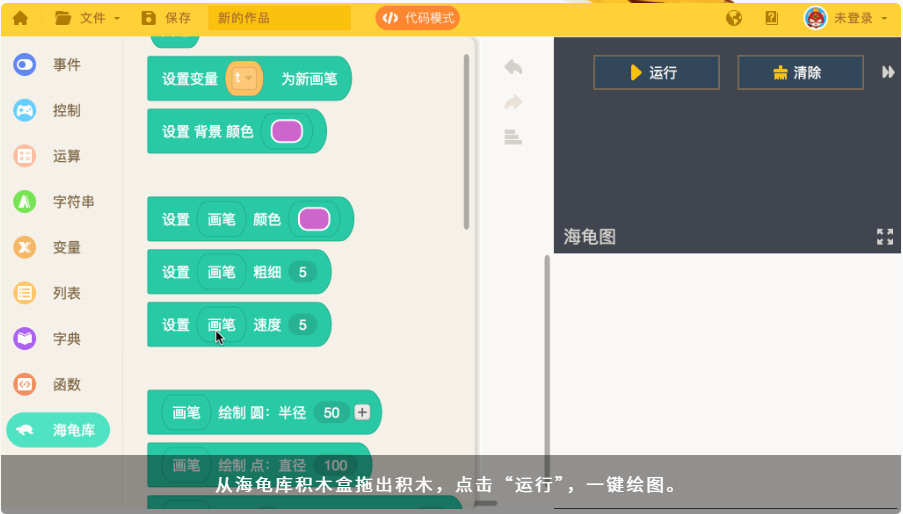This screenshot has height=514, width=903.
Task: Click the align blocks icon
Action: click(513, 137)
